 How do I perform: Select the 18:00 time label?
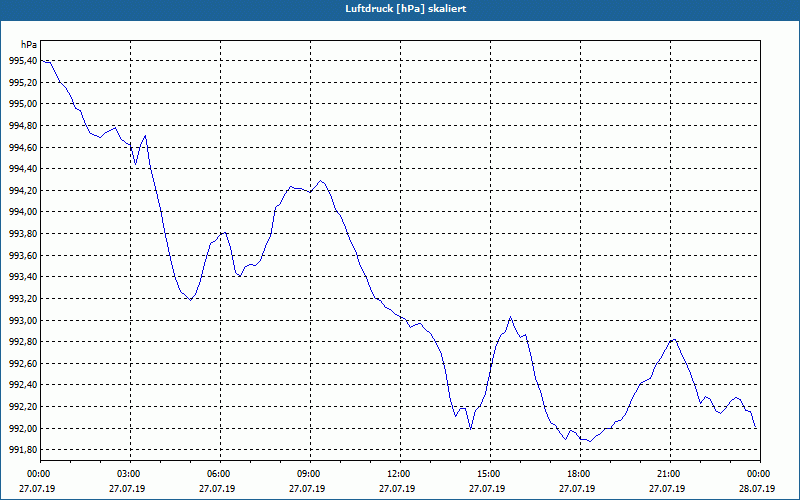point(577,474)
